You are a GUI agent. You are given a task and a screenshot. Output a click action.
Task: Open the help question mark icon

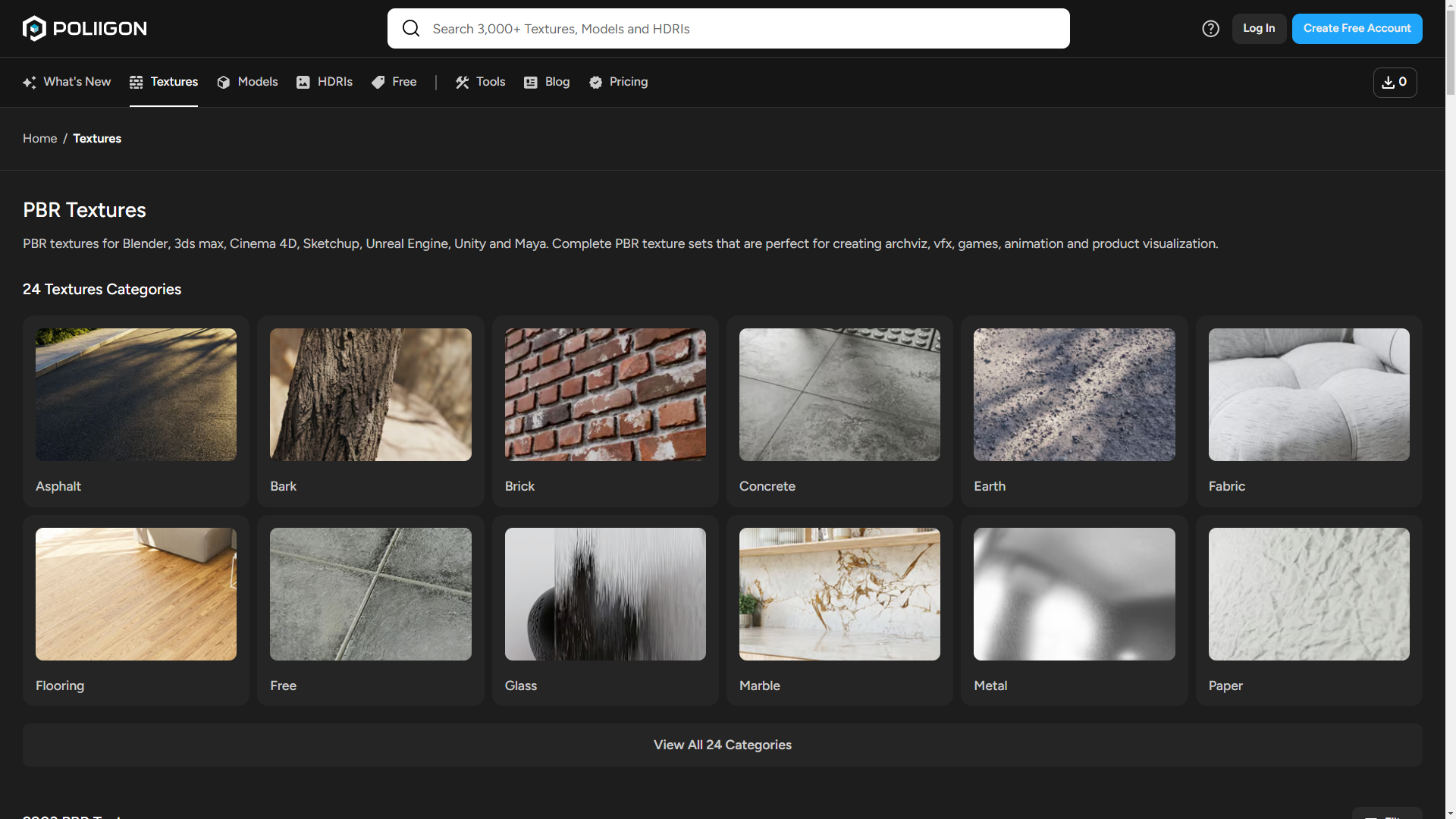tap(1211, 29)
